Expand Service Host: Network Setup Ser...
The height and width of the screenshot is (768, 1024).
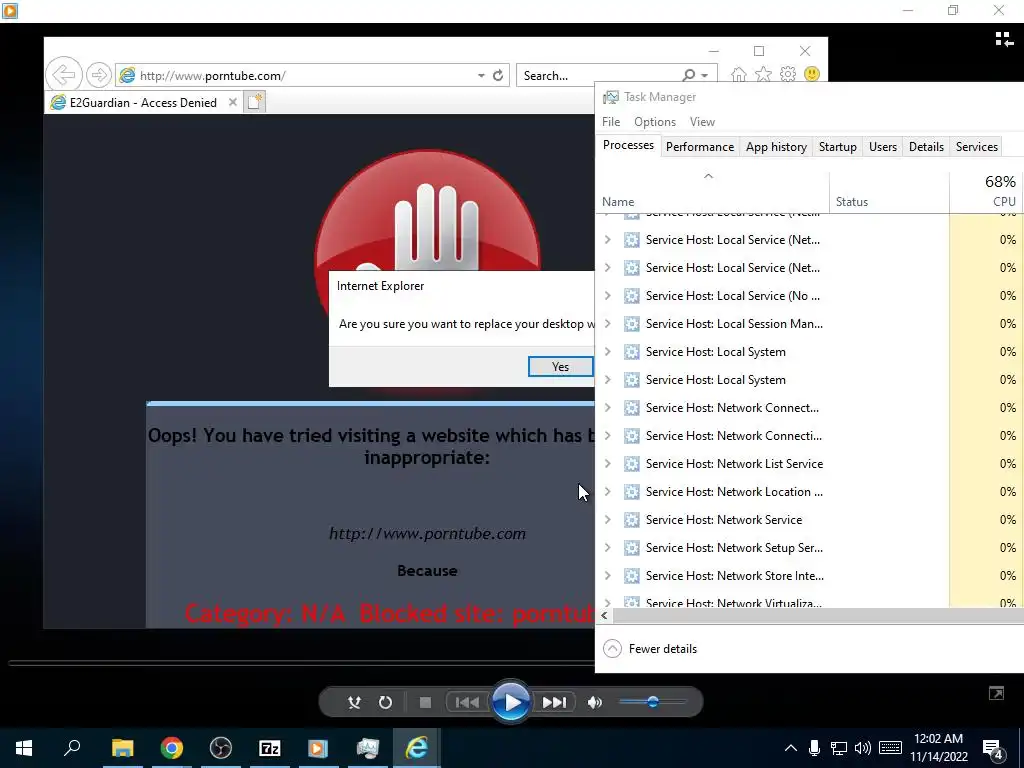point(607,548)
